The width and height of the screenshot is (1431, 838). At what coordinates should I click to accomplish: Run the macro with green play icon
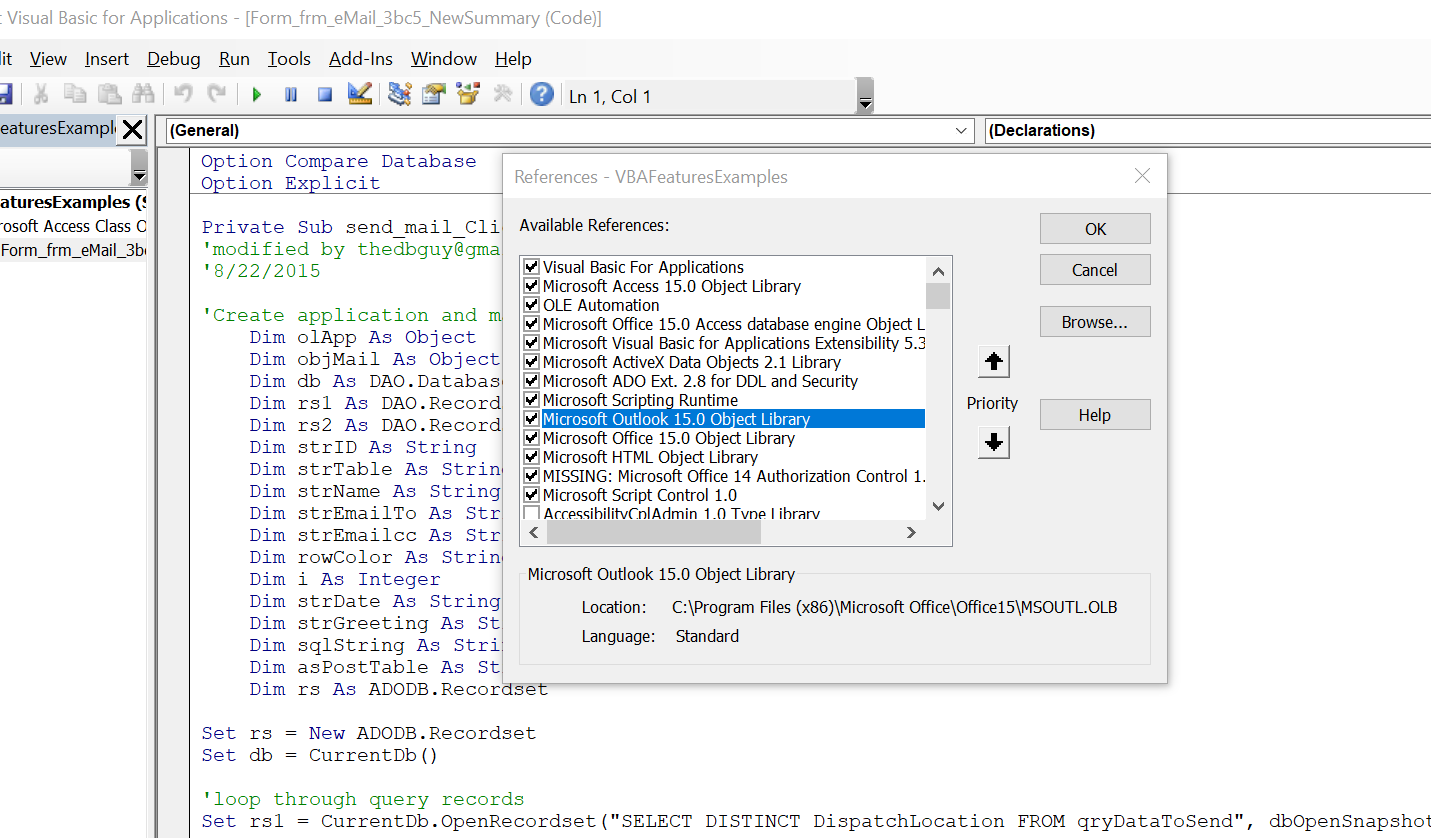pyautogui.click(x=257, y=95)
